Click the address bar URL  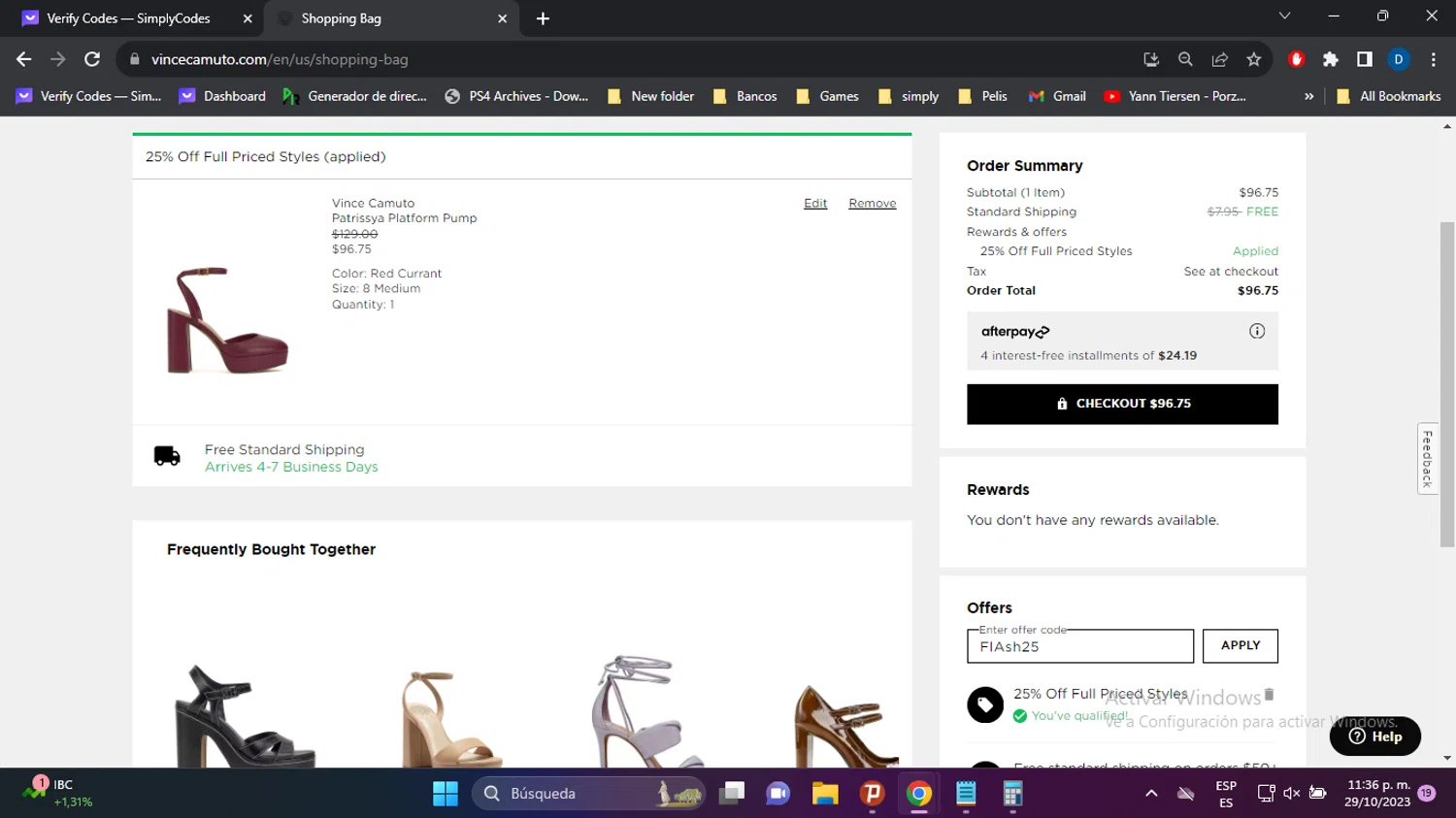click(280, 59)
